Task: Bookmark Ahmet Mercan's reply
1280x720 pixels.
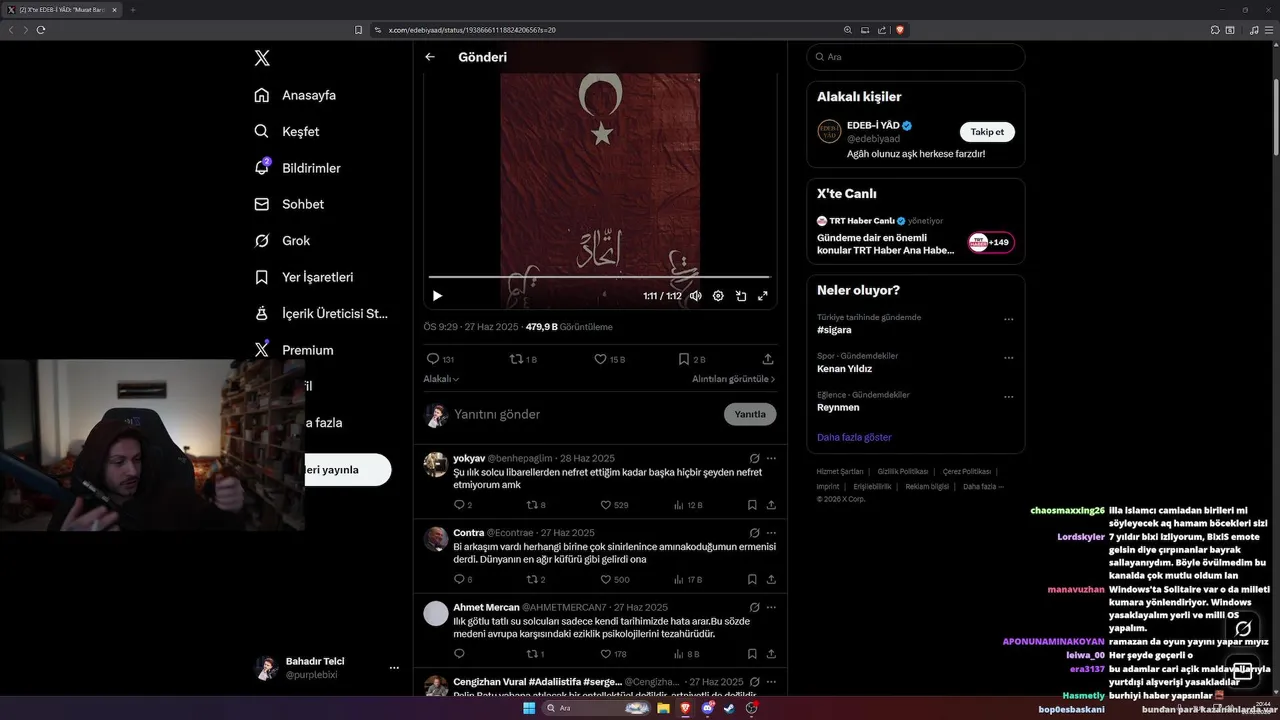Action: [x=752, y=654]
